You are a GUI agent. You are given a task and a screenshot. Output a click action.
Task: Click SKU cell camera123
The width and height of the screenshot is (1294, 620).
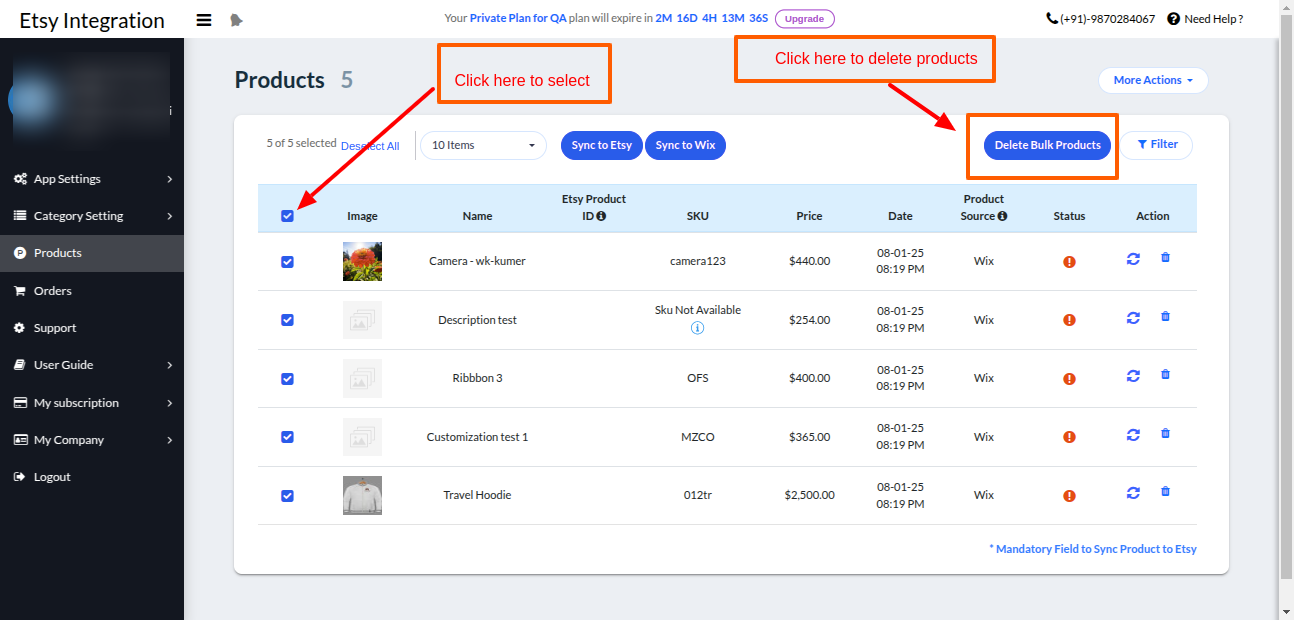[x=698, y=261]
